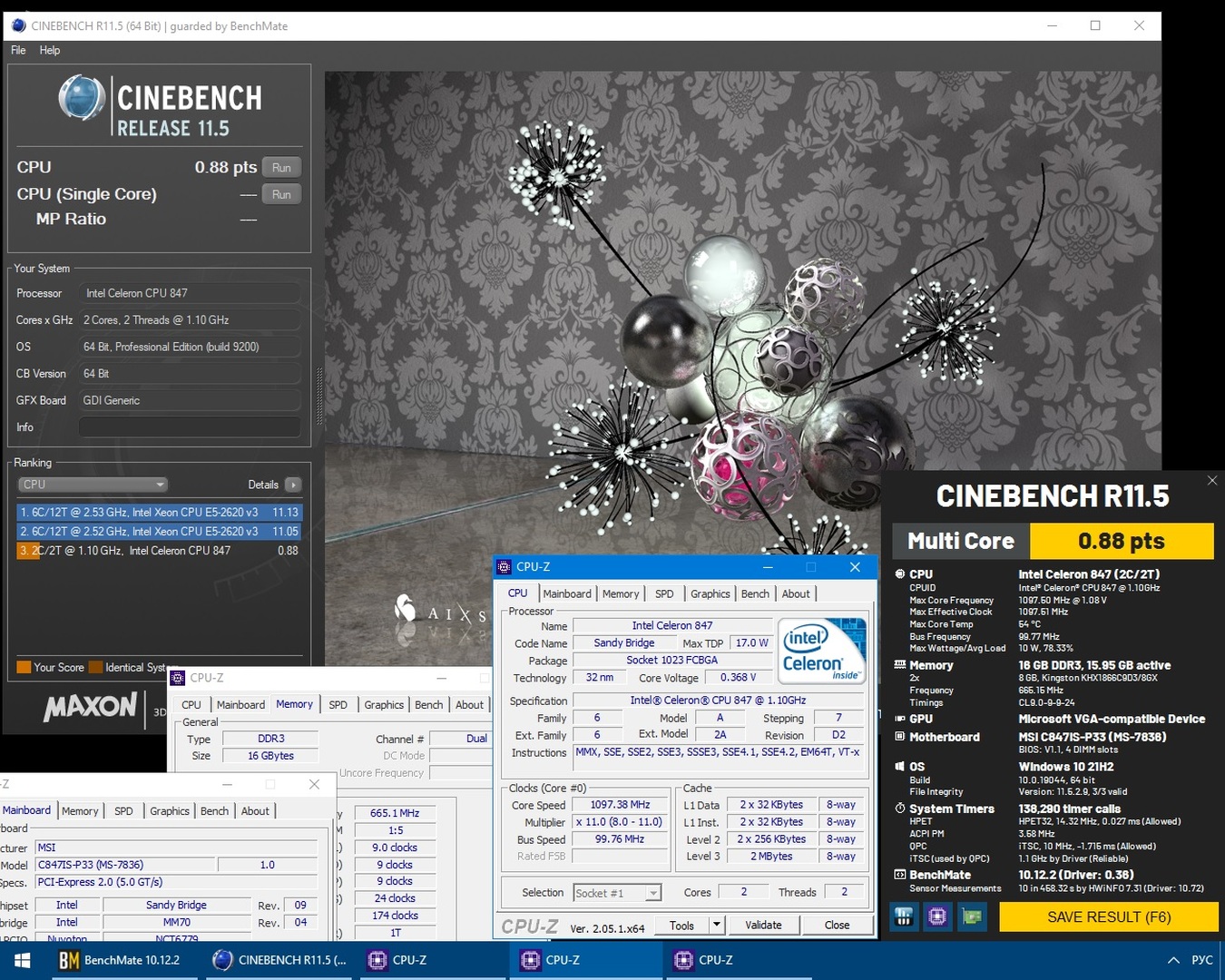Select CPU tab in CPU-Z Memory window
The image size is (1225, 980).
click(191, 704)
